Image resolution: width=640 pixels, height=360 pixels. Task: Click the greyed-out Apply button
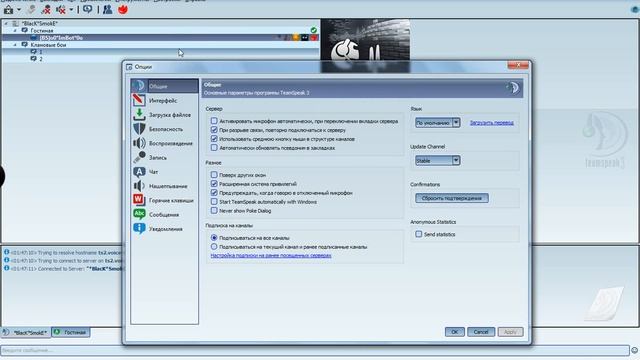tap(510, 332)
